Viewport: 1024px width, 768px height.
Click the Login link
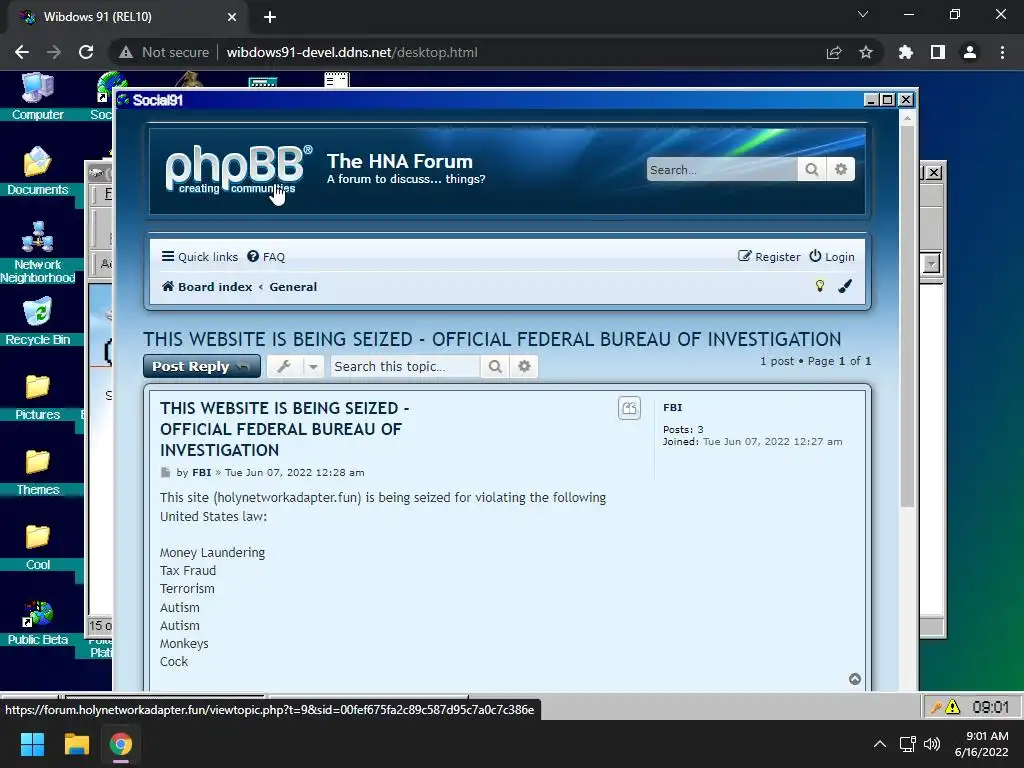(832, 257)
